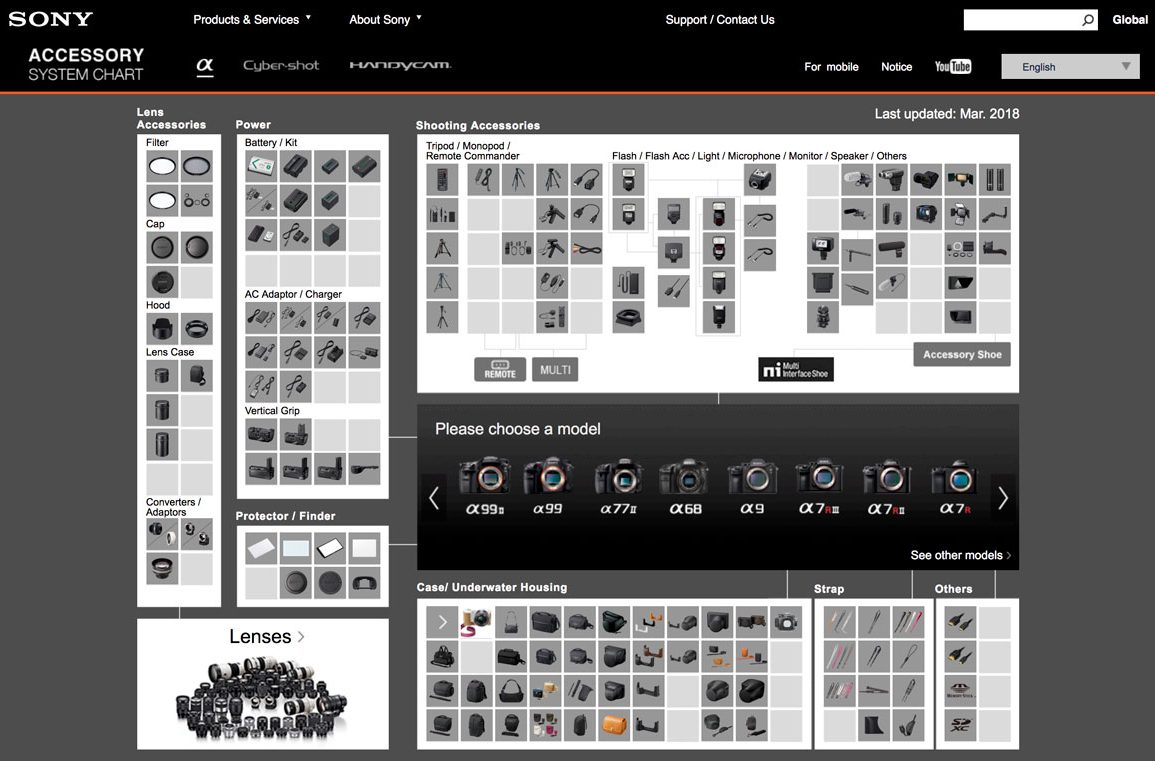The image size is (1155, 761).
Task: Select the α7R III camera model
Action: 819,485
